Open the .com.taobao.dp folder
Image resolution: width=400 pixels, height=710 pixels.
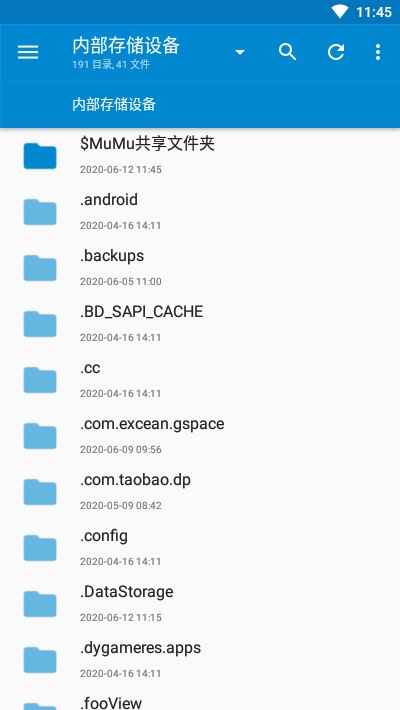(200, 492)
